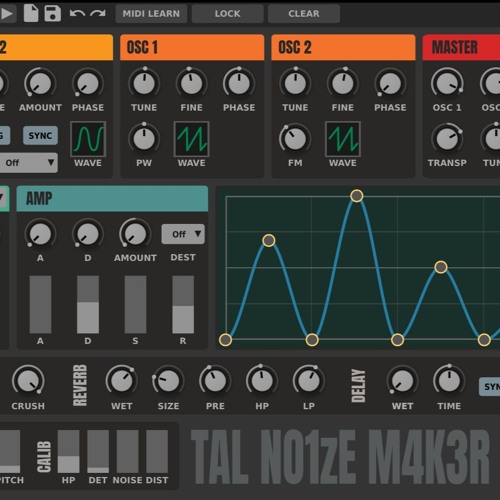Click the REVERB PRE knob

[215, 381]
